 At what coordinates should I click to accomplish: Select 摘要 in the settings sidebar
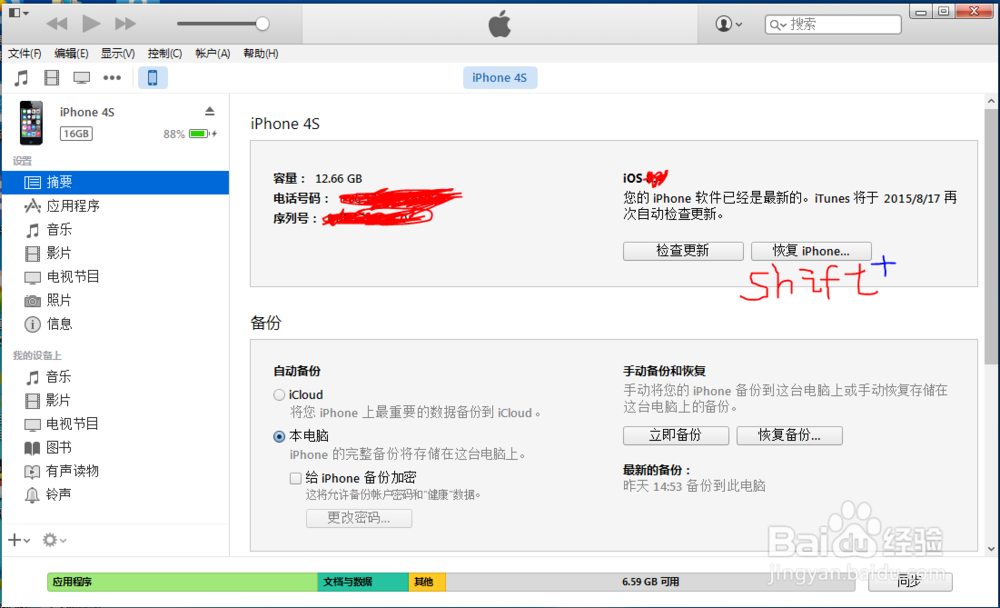point(115,182)
